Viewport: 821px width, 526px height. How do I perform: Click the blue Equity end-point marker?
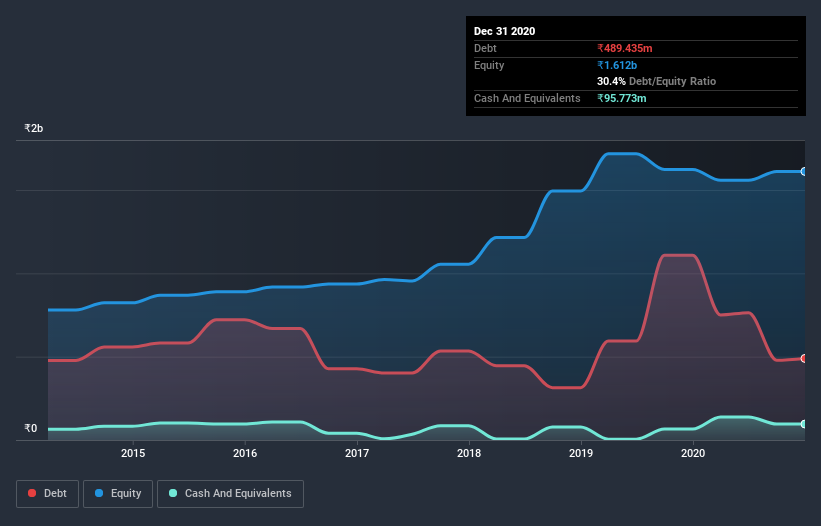pos(804,172)
